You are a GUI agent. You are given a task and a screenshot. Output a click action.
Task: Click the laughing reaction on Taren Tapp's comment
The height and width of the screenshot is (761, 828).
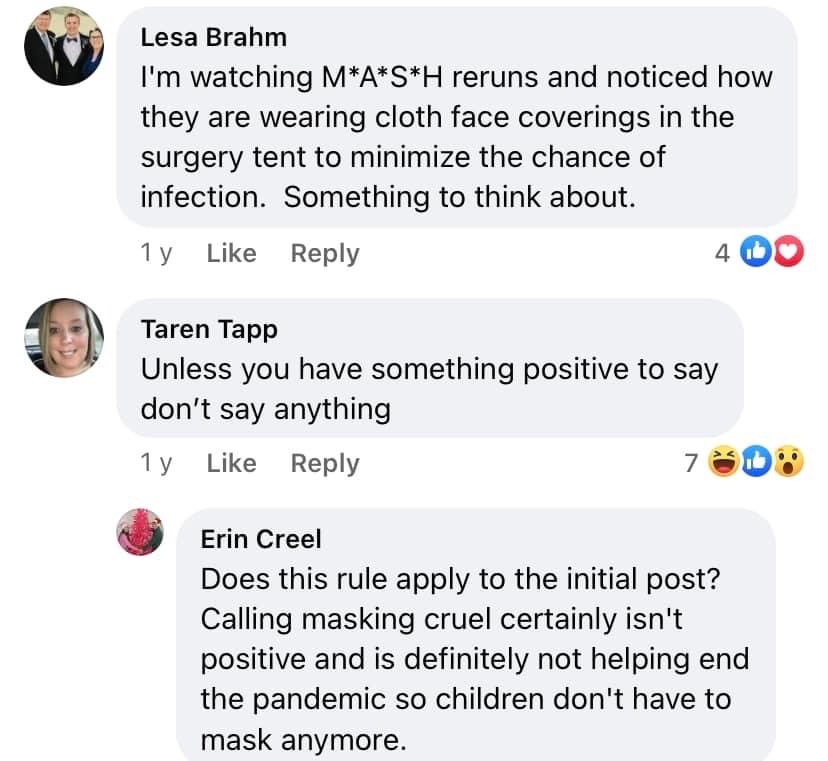722,464
